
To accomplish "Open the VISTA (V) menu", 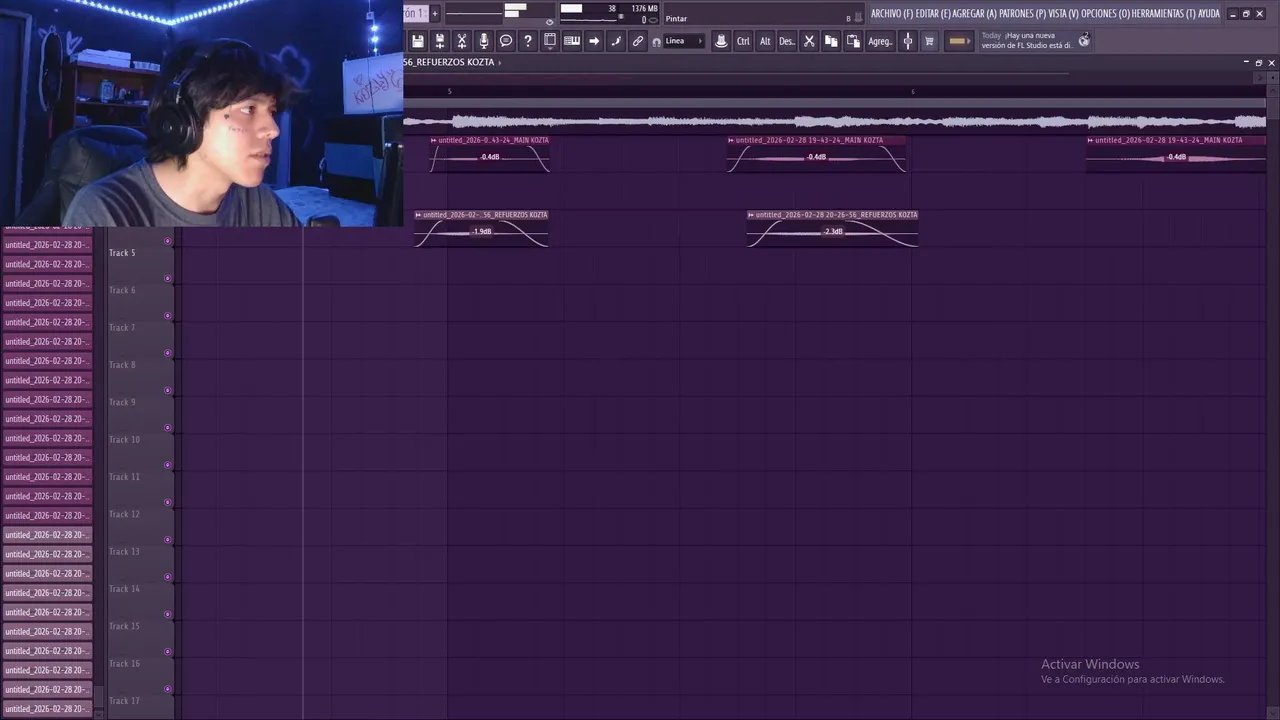I will pyautogui.click(x=1064, y=14).
